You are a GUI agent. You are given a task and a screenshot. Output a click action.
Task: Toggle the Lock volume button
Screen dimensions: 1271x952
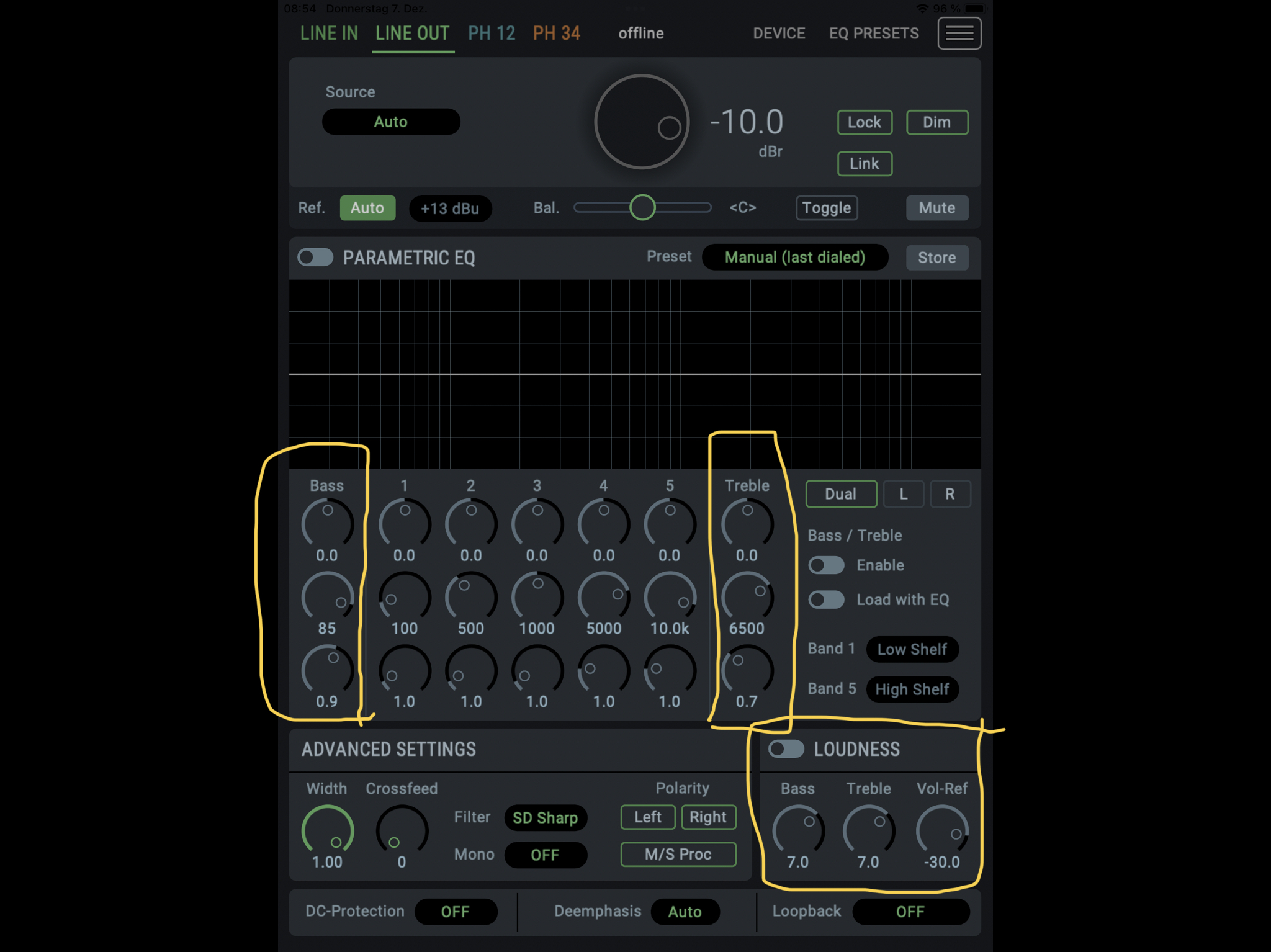coord(865,122)
